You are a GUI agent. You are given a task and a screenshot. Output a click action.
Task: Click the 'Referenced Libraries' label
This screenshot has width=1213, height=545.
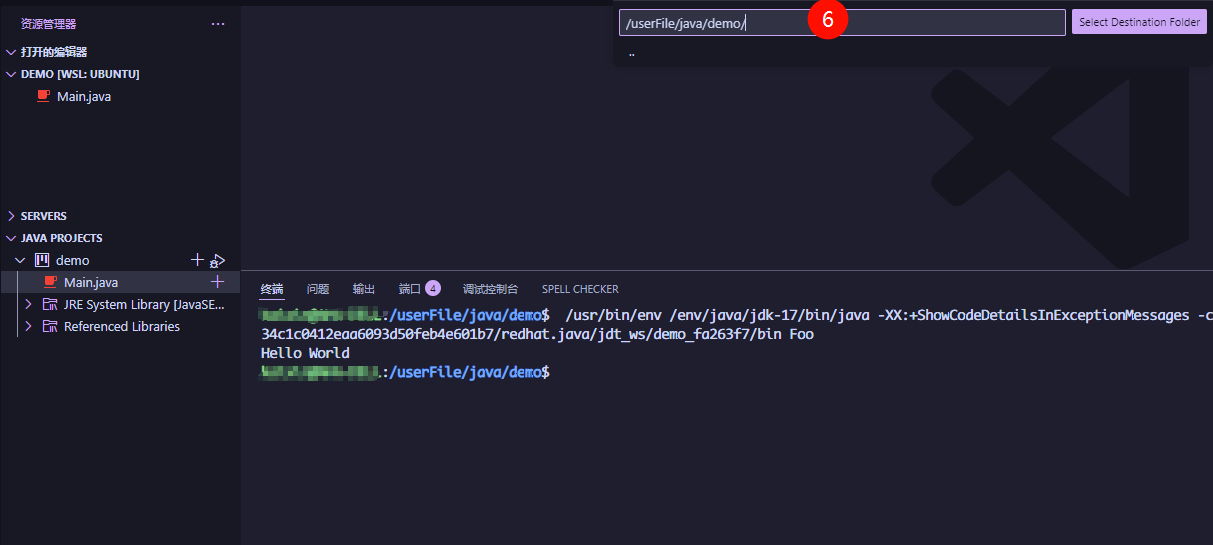click(122, 326)
